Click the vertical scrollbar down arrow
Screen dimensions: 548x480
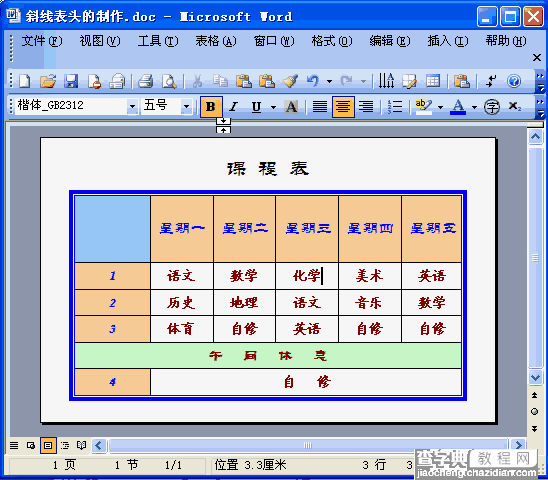[535, 377]
